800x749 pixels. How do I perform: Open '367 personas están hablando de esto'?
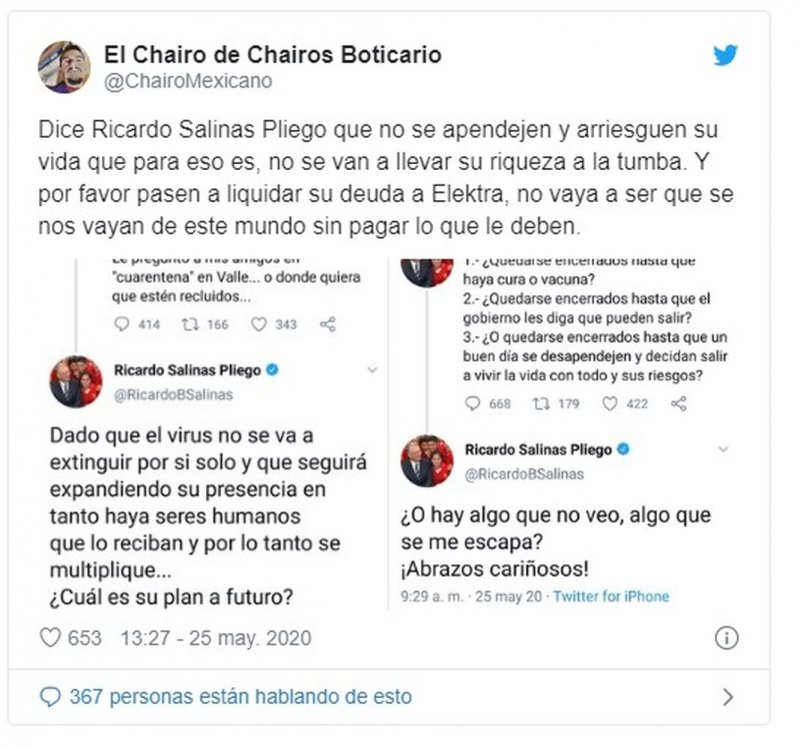tap(240, 696)
